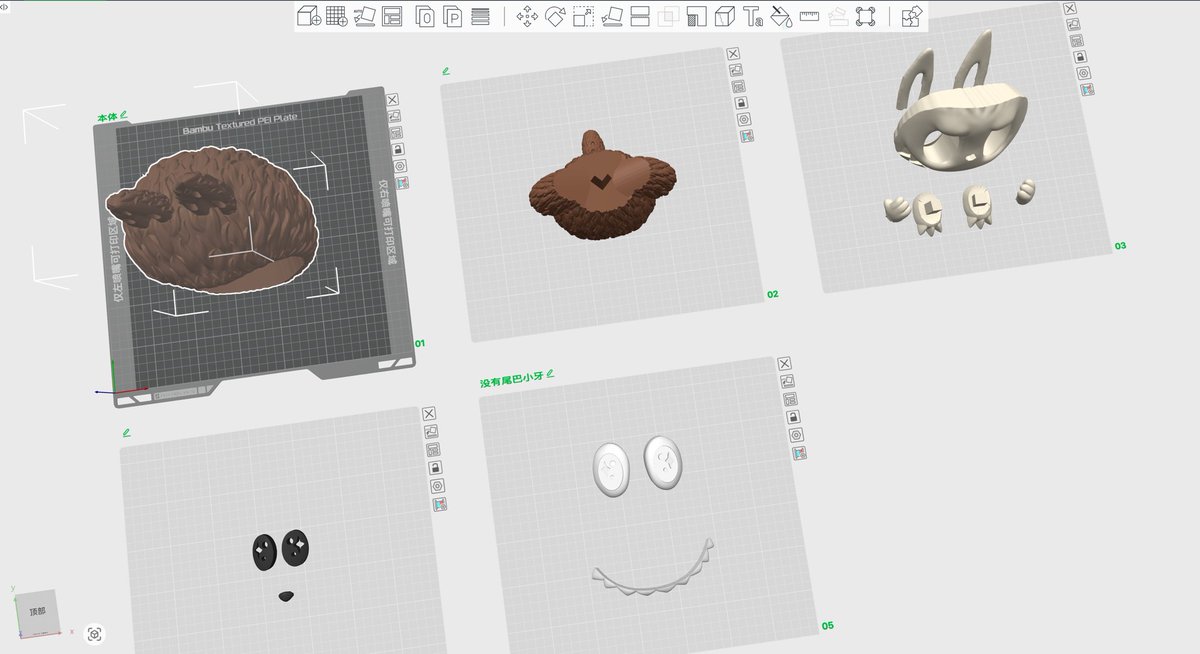
Task: Click plate 02 colorful filament icon
Action: pos(746,136)
